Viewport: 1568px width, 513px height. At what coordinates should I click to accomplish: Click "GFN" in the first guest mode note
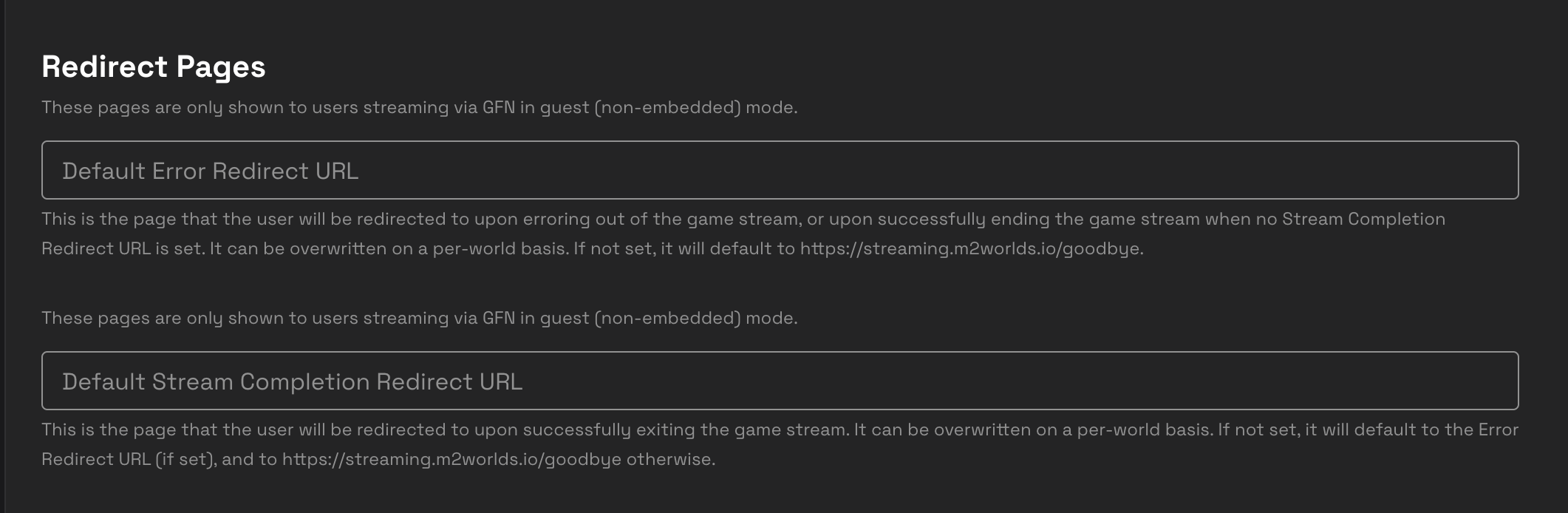[x=498, y=108]
